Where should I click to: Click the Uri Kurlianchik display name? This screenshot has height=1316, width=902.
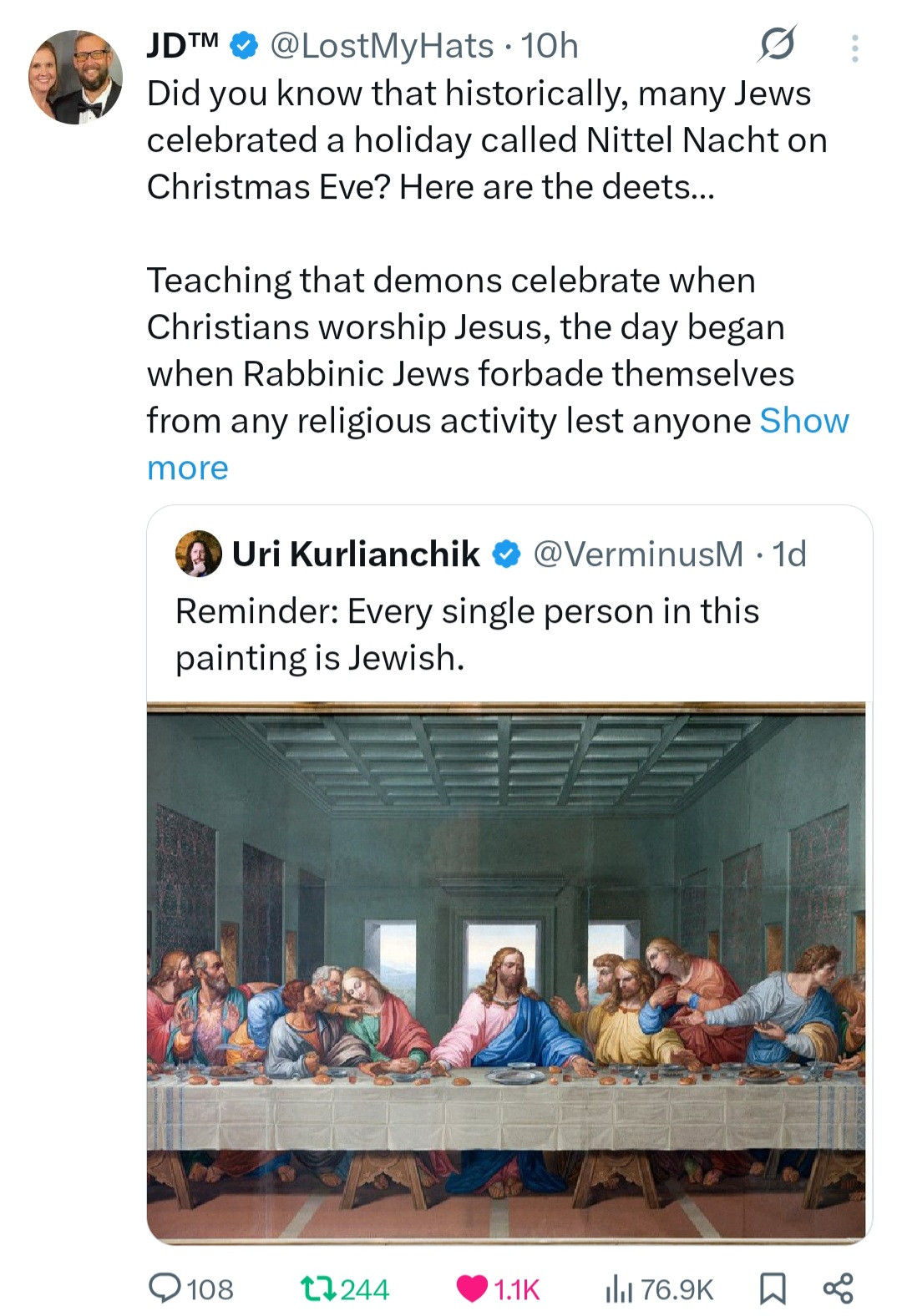356,554
